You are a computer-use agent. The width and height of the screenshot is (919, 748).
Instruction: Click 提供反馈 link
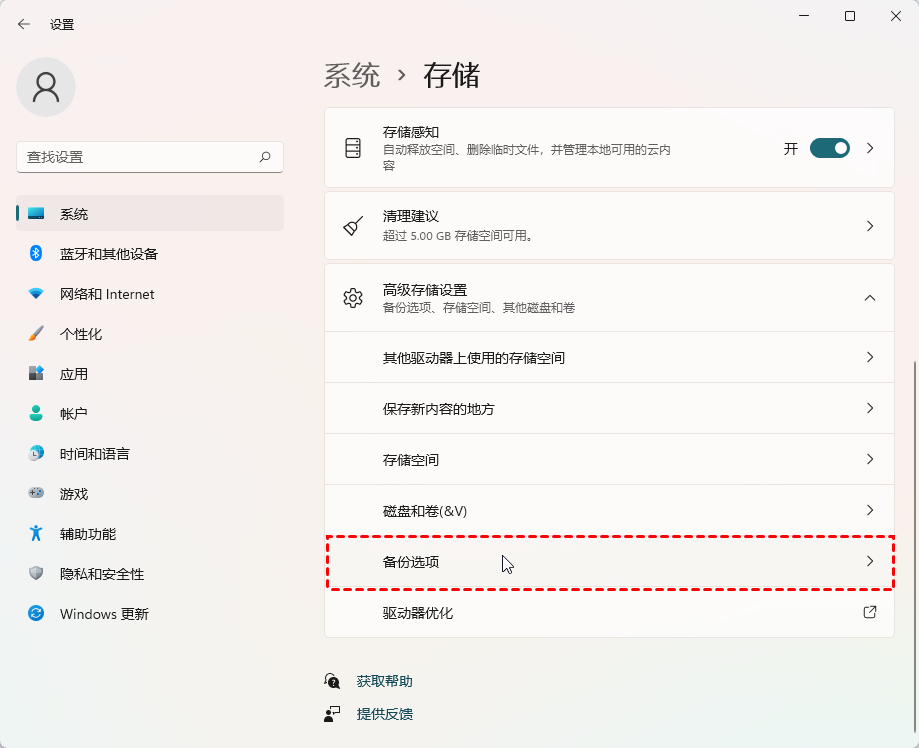pyautogui.click(x=384, y=714)
